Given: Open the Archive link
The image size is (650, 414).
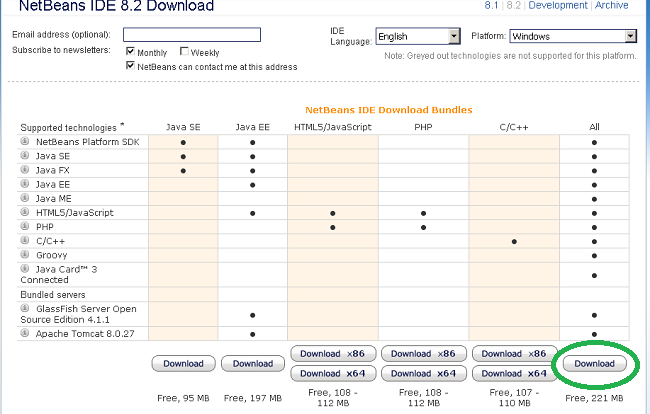Looking at the screenshot, I should coord(612,5).
